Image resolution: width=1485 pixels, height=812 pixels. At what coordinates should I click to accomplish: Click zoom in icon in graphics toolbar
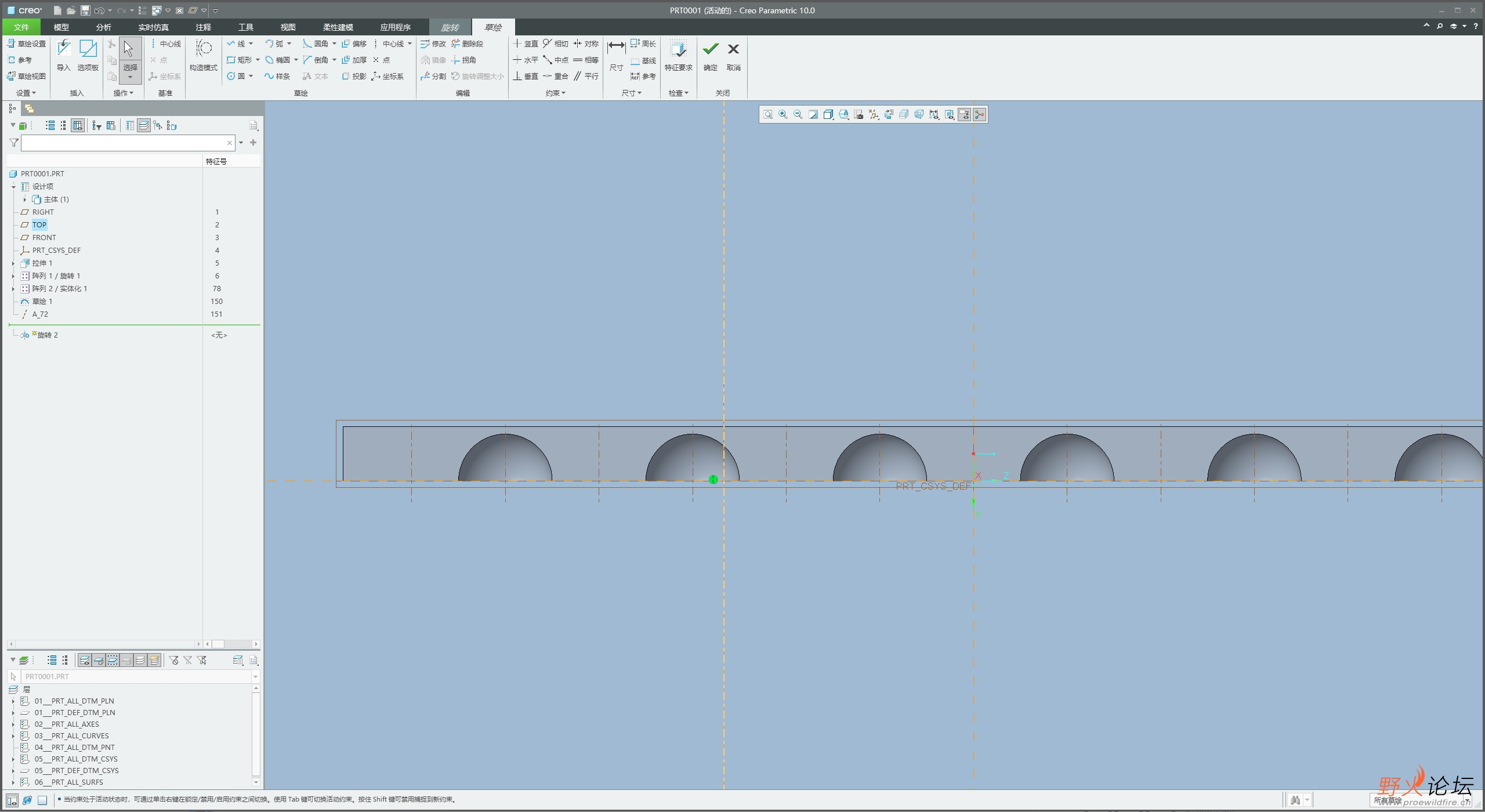(783, 115)
